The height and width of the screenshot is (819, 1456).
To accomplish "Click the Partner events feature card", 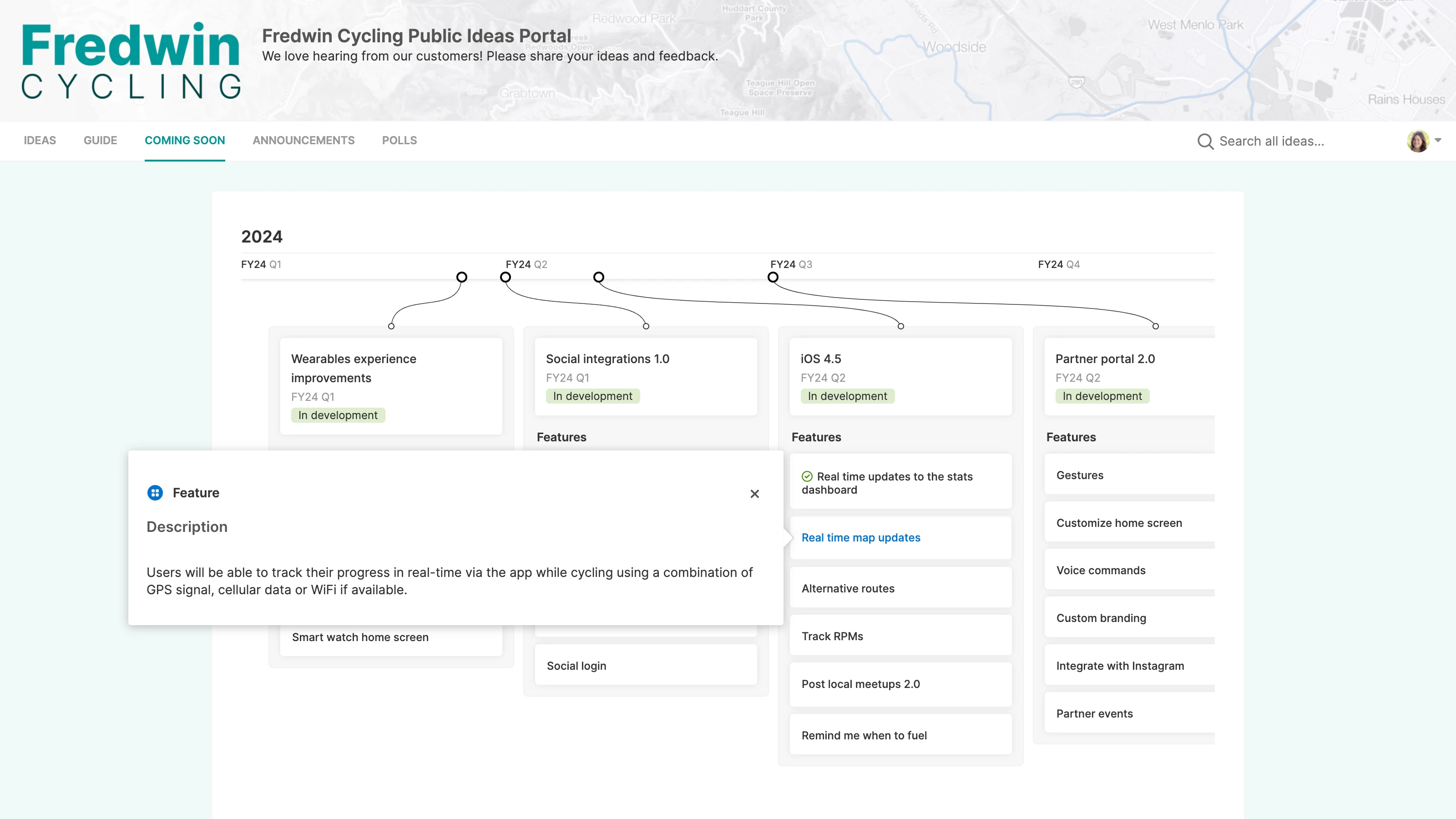I will coord(1129,713).
